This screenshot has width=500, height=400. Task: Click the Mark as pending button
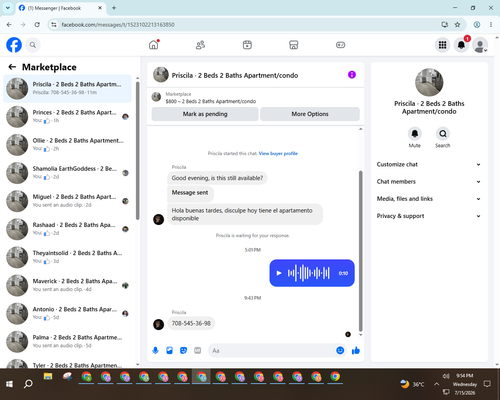(x=205, y=114)
